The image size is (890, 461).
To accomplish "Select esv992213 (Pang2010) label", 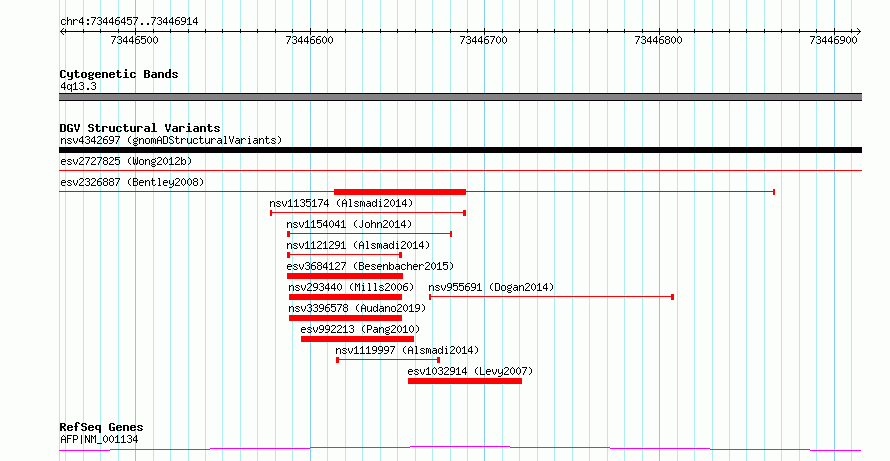I will pos(360,329).
